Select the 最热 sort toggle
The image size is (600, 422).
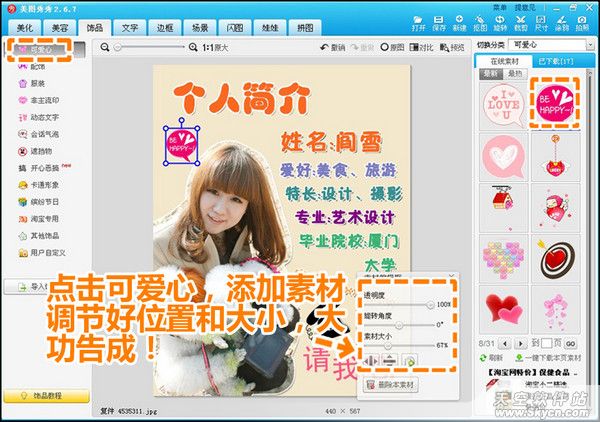(x=515, y=74)
